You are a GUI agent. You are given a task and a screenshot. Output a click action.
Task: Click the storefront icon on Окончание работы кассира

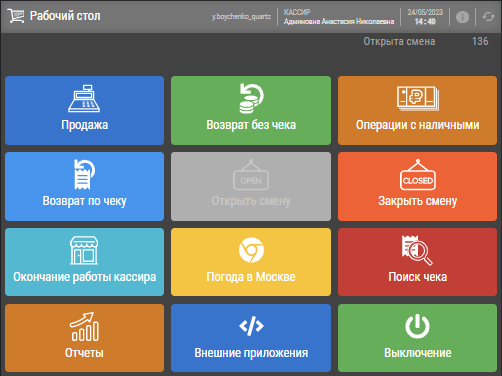pyautogui.click(x=84, y=250)
